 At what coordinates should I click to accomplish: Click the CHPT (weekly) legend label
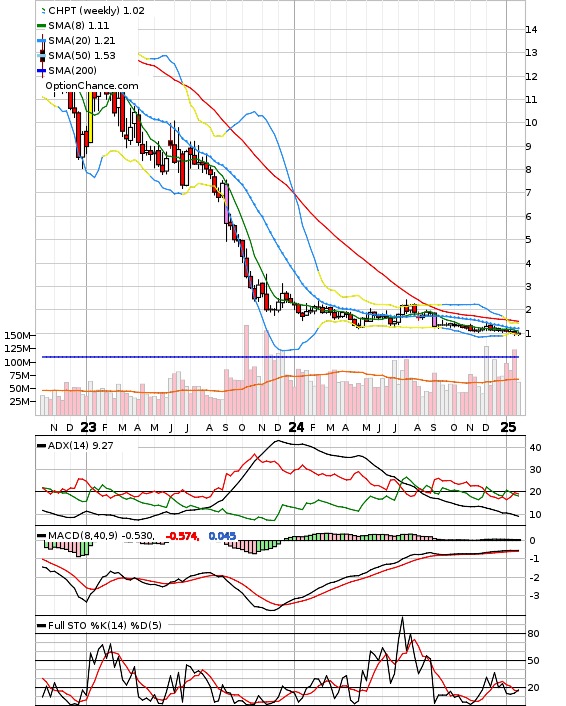[84, 10]
